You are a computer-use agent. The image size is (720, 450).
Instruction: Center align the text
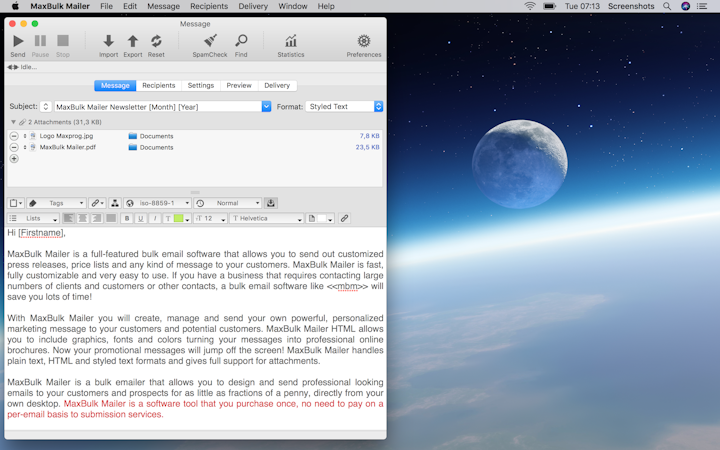[x=83, y=219]
